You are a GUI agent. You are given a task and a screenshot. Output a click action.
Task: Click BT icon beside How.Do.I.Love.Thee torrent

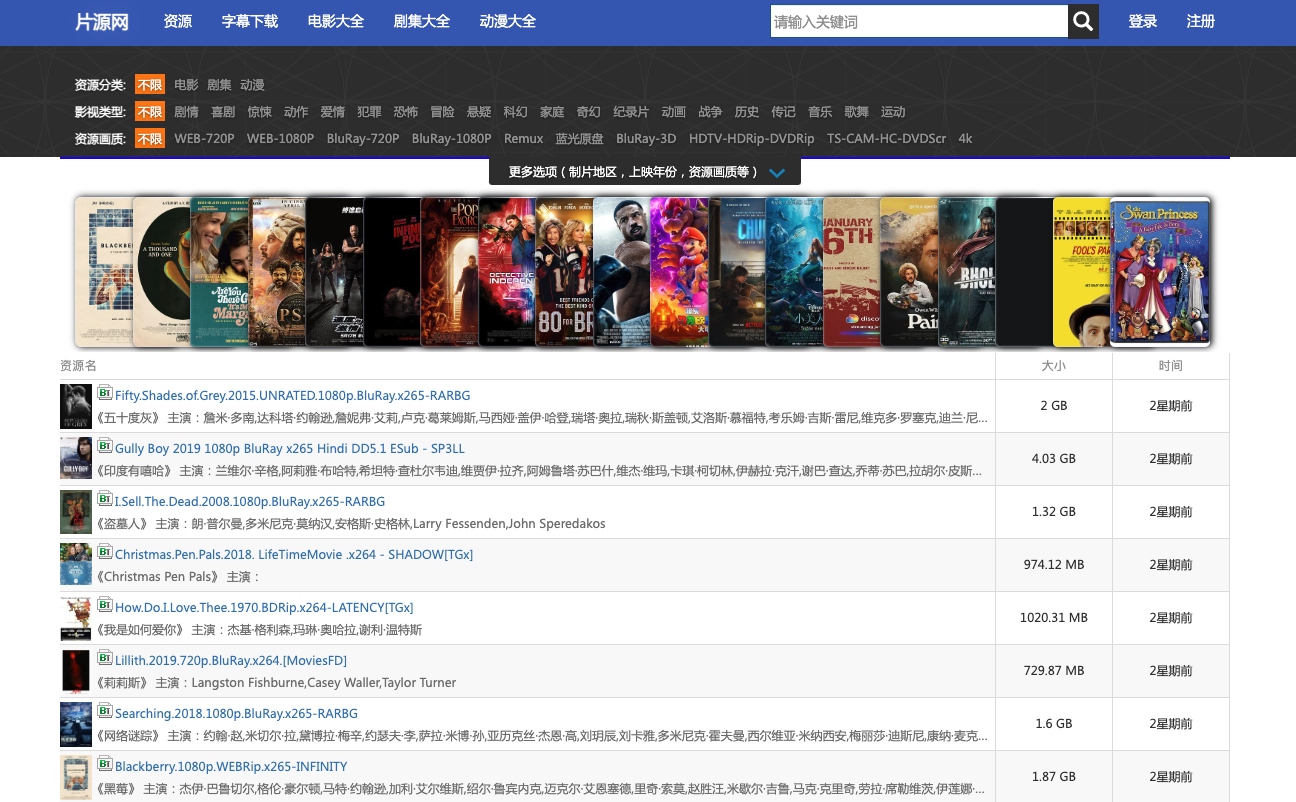tap(104, 604)
